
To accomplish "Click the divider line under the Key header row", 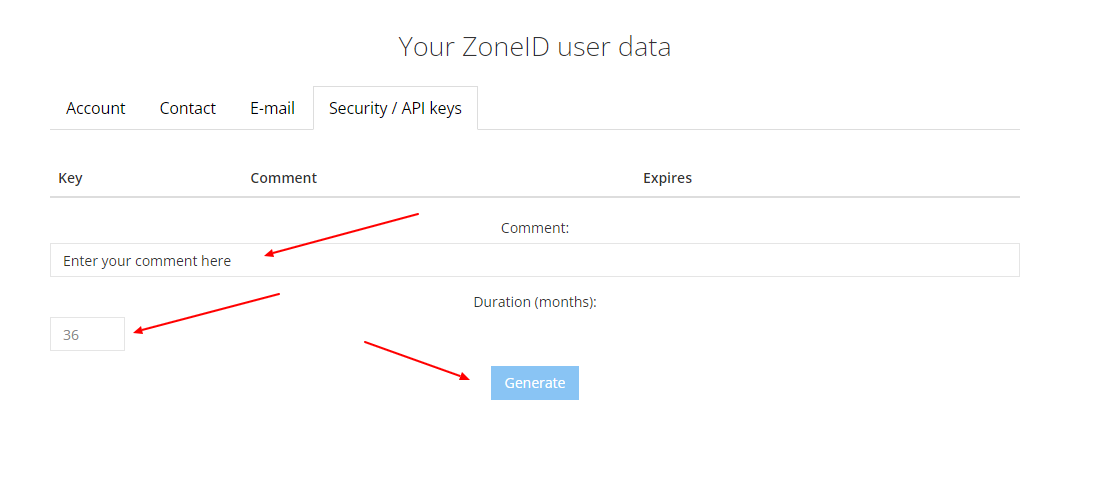I will (x=534, y=197).
